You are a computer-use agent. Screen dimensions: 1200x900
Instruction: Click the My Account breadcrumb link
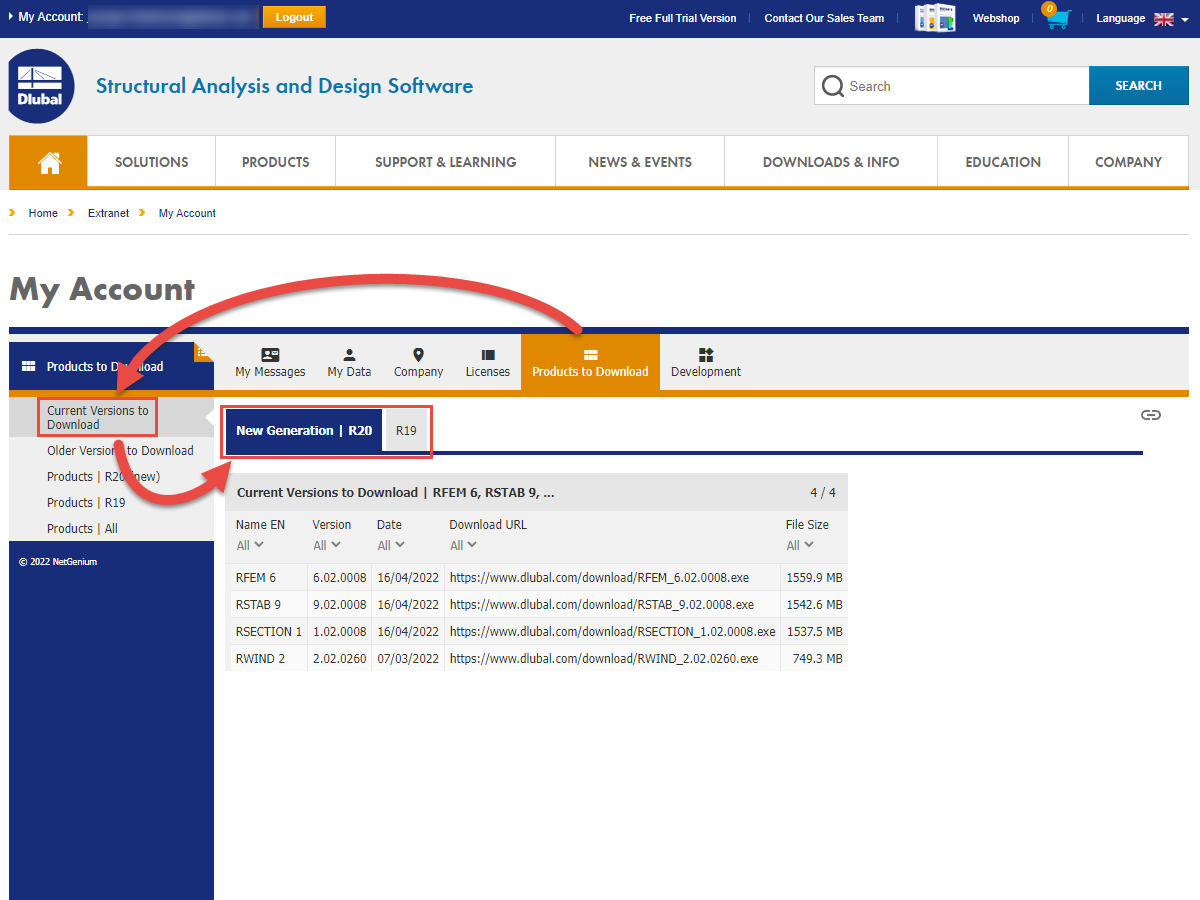click(x=187, y=213)
